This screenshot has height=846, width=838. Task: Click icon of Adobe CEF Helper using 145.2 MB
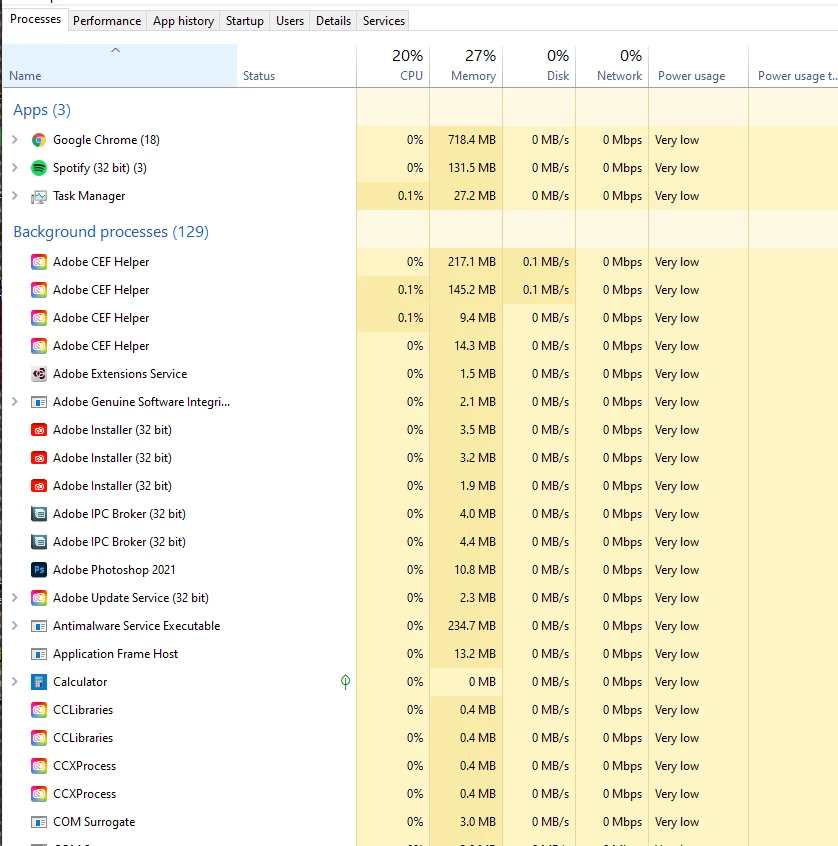coord(39,290)
